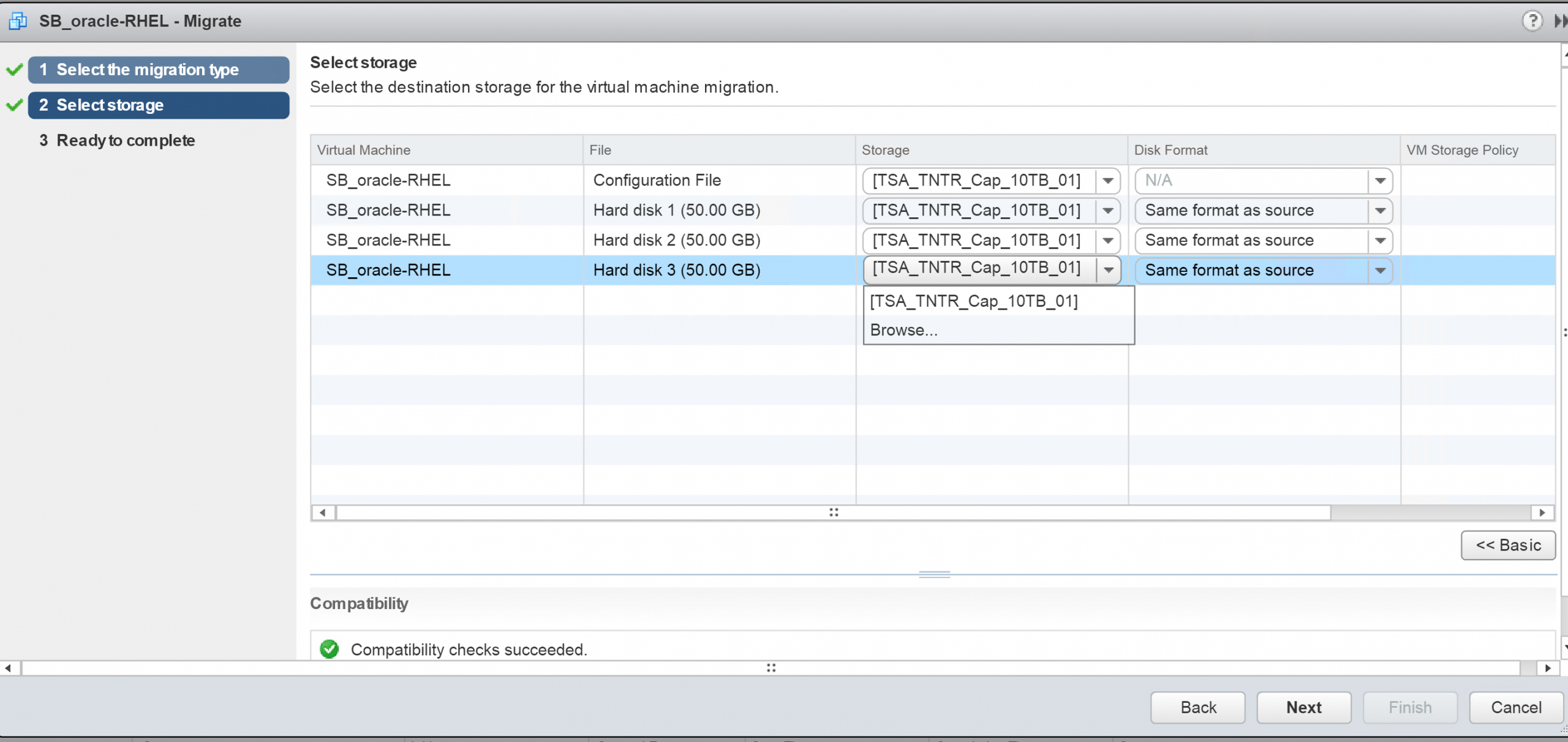Click bottom window scrollbar left arrow

[x=8, y=668]
